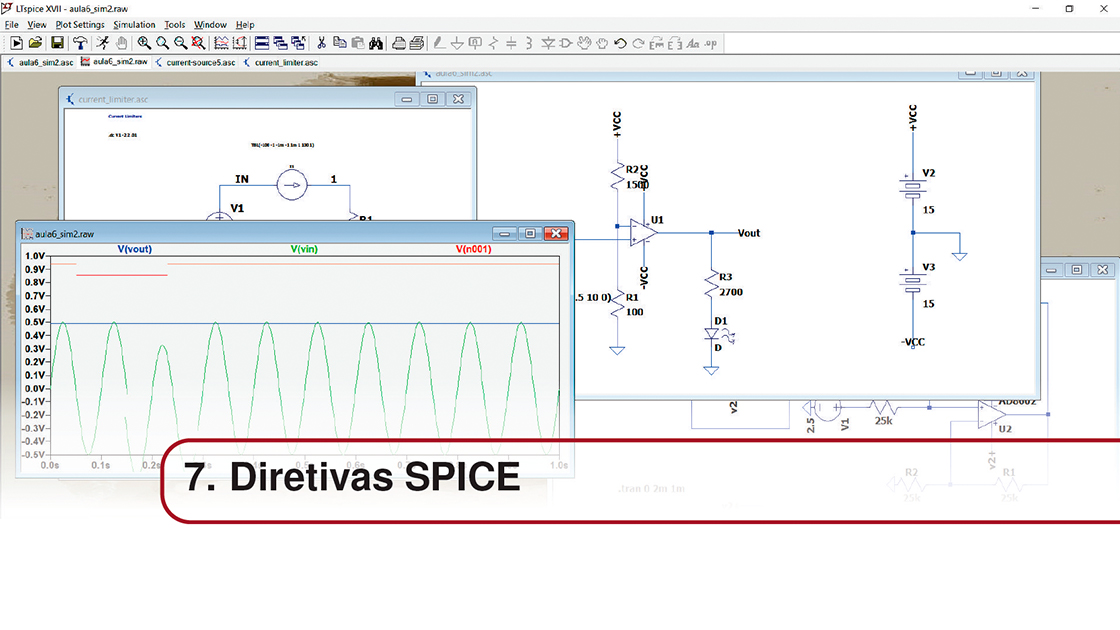Click the Rotate component icon
Viewport: 1120px width, 630px height.
(656, 44)
